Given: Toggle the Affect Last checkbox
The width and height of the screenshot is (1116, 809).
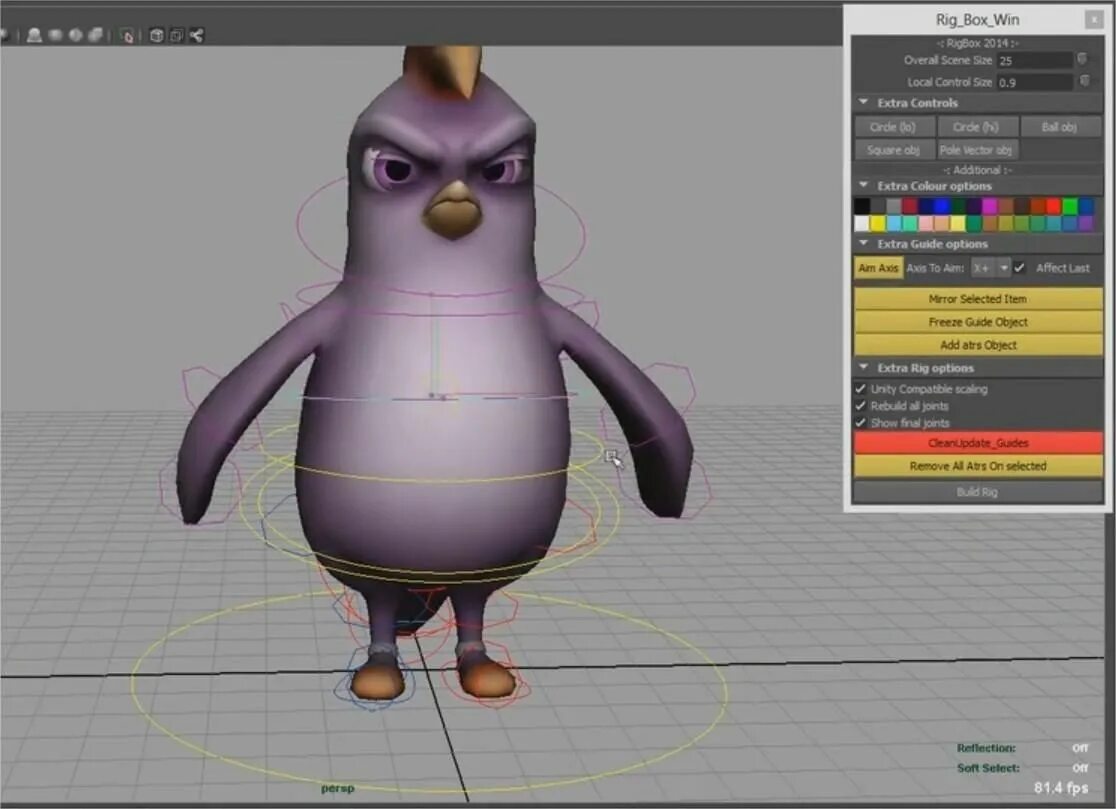Looking at the screenshot, I should [x=1020, y=268].
